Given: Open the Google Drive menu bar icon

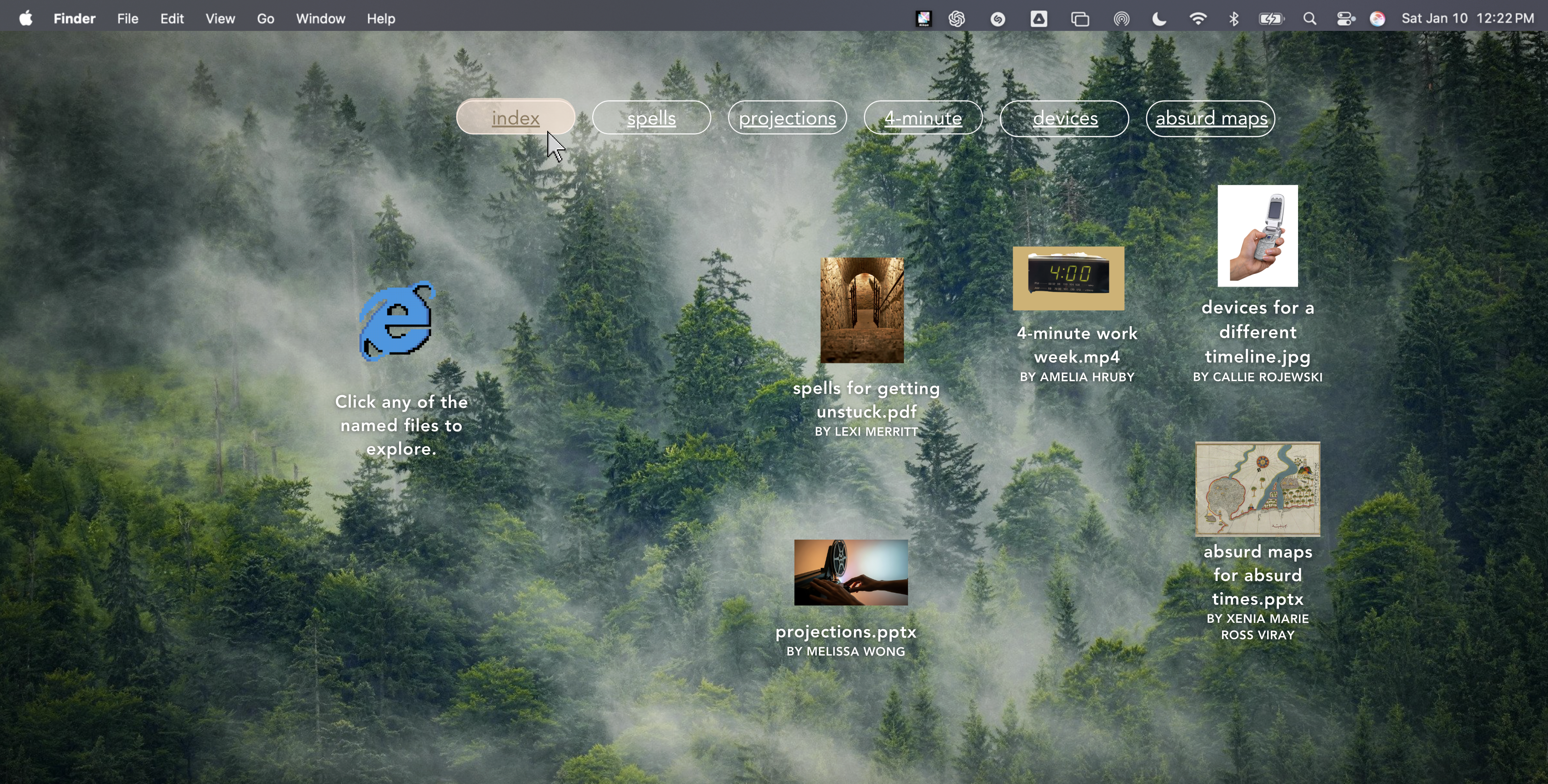Looking at the screenshot, I should 1039,19.
